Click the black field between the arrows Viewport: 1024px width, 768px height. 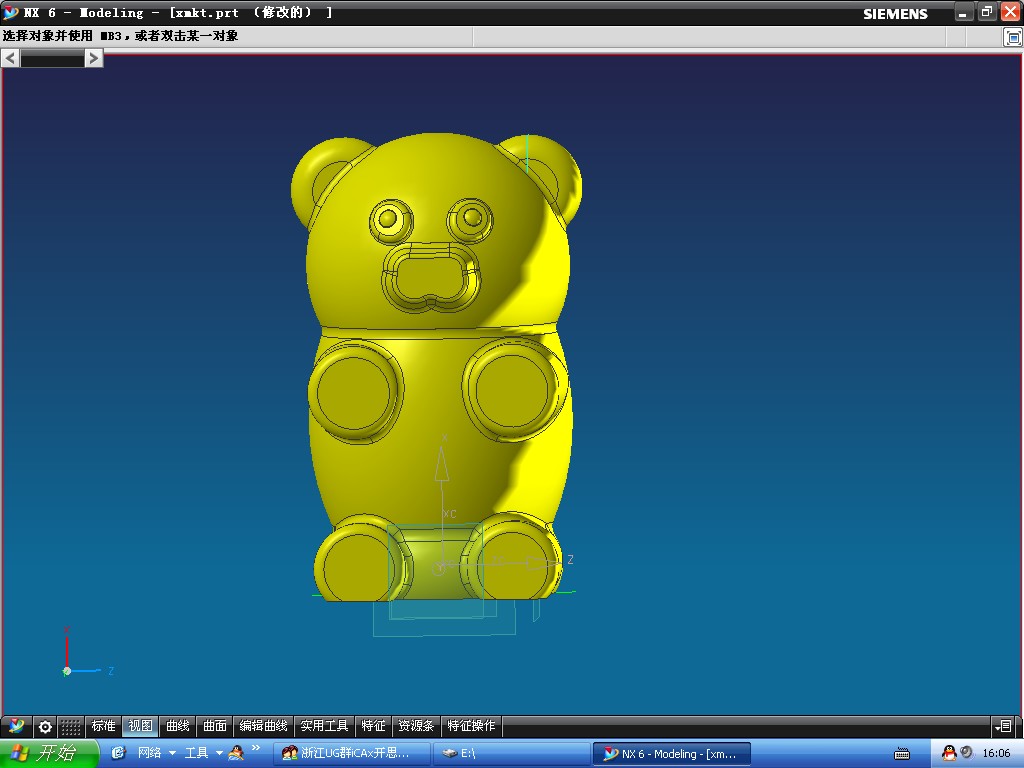point(52,59)
